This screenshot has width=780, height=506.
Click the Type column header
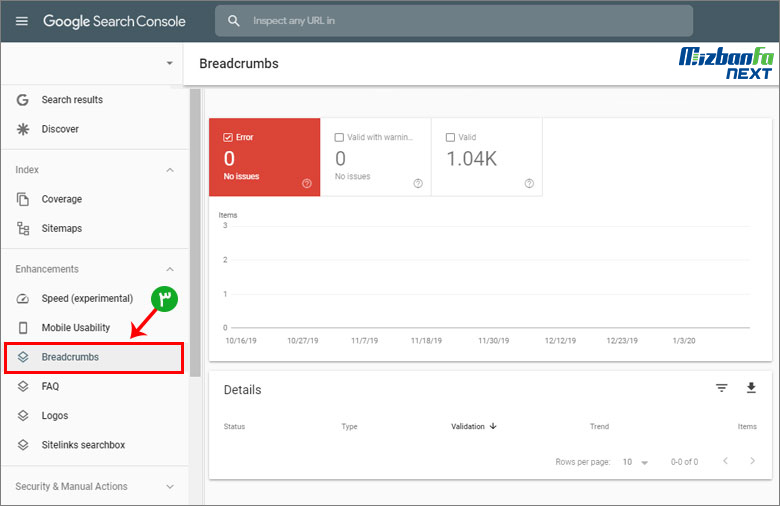(349, 426)
